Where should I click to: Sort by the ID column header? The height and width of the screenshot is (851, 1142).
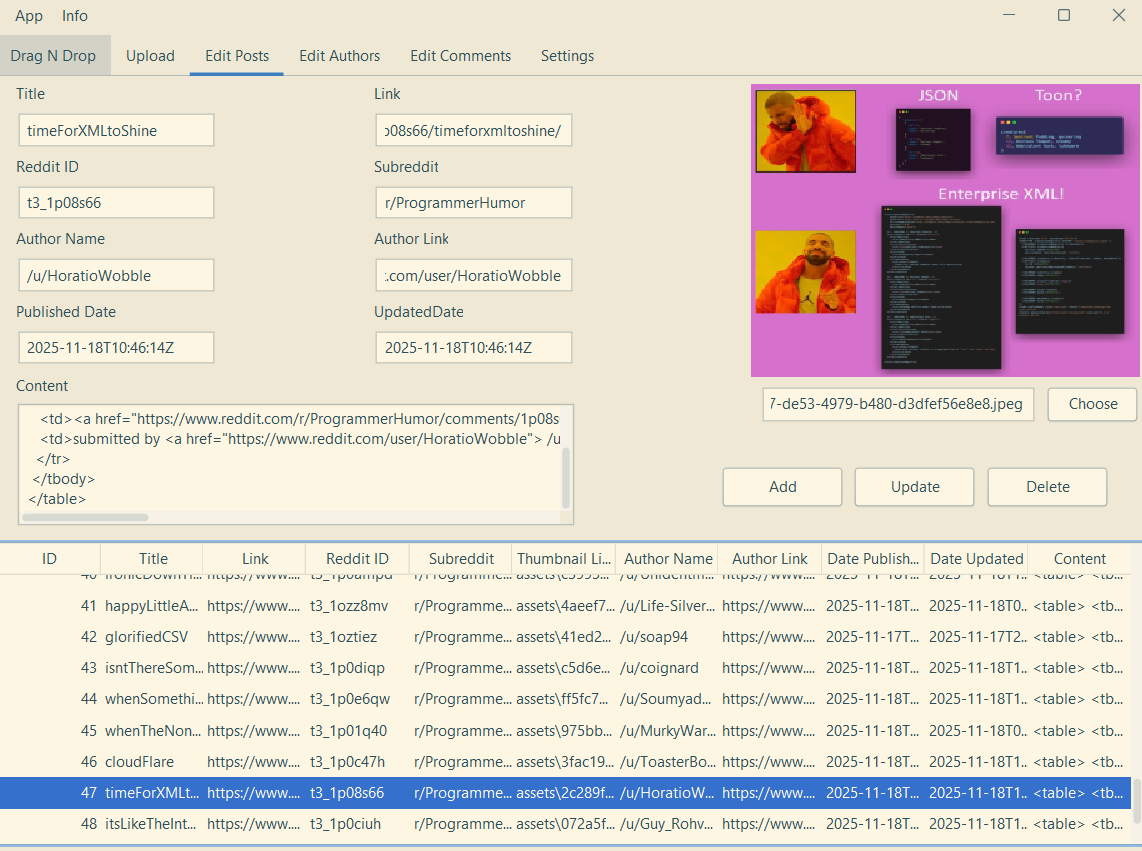coord(50,559)
